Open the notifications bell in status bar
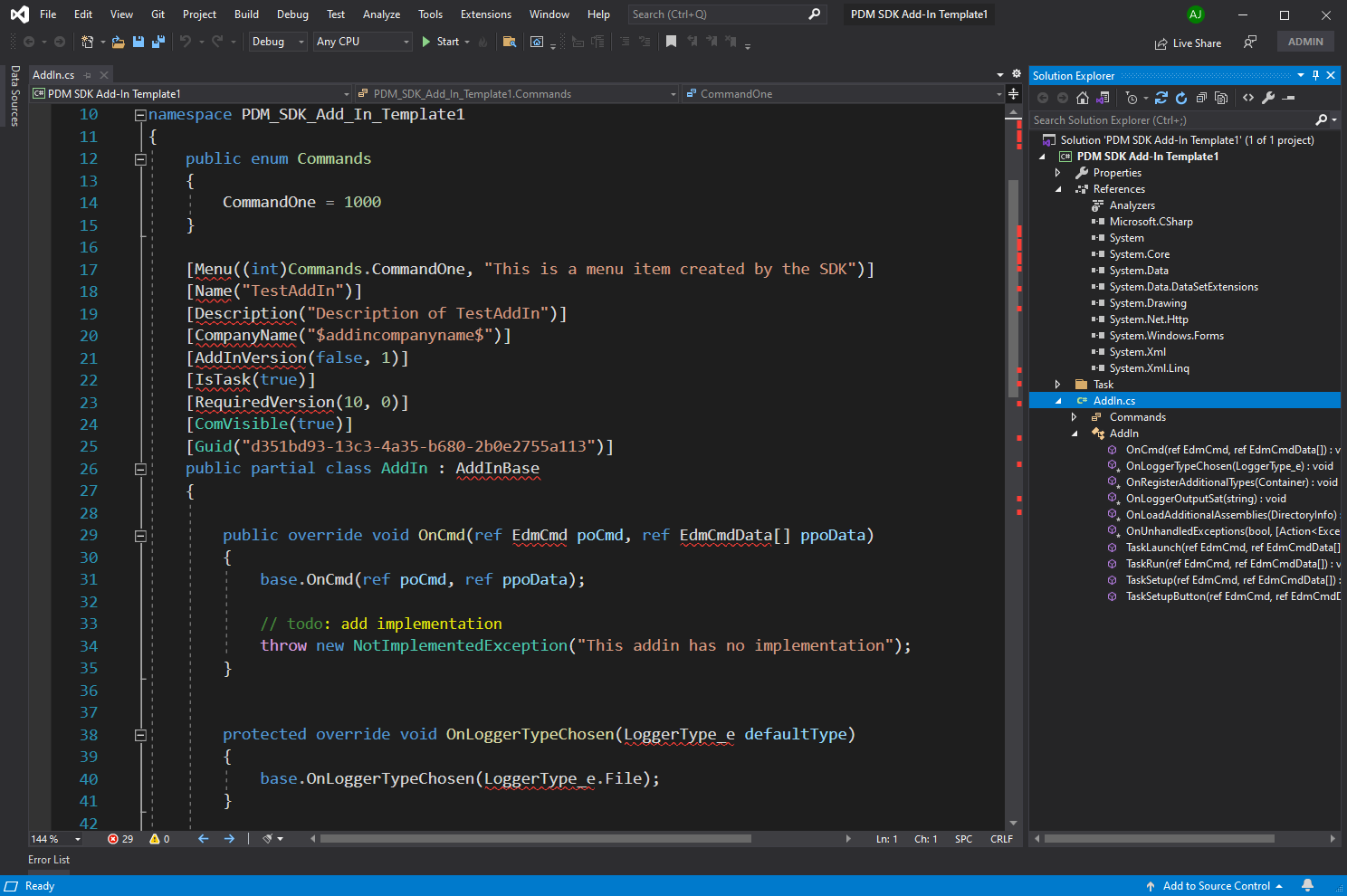Screen dimensions: 1347x896 pos(1307,886)
